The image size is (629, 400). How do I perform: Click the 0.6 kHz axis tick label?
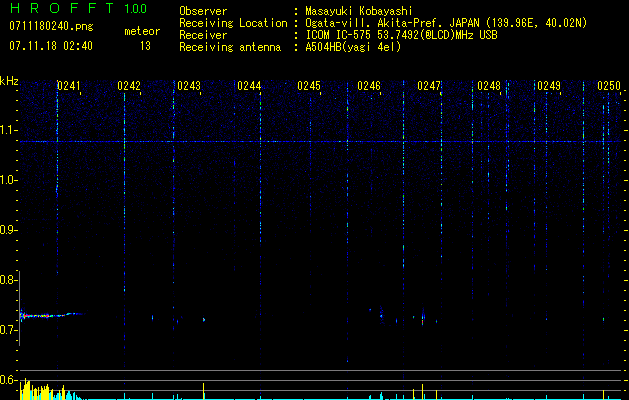tap(8, 380)
